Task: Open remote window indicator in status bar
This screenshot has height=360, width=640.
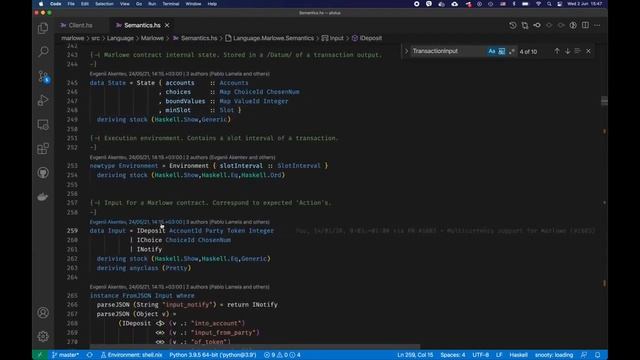Action: pos(40,355)
